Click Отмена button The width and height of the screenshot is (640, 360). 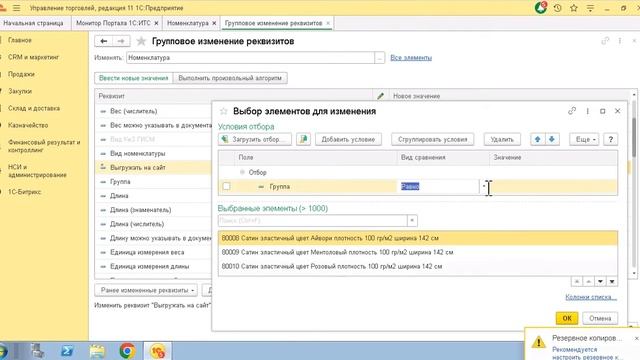(x=600, y=318)
